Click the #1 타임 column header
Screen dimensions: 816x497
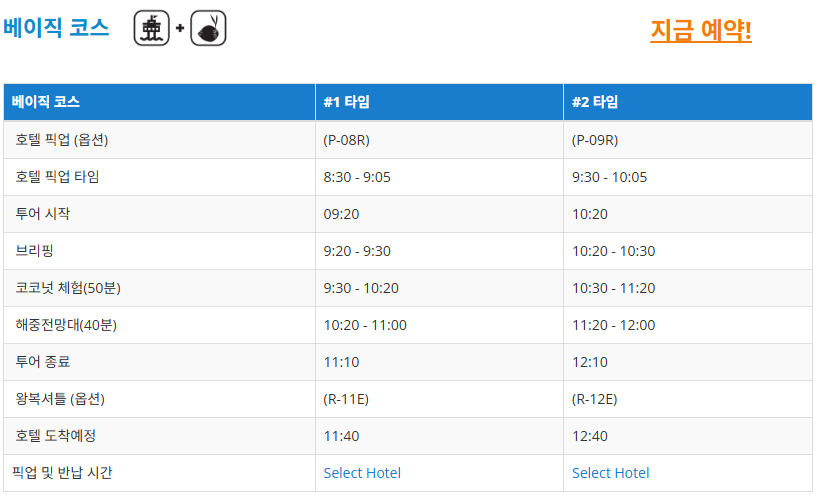pos(347,101)
